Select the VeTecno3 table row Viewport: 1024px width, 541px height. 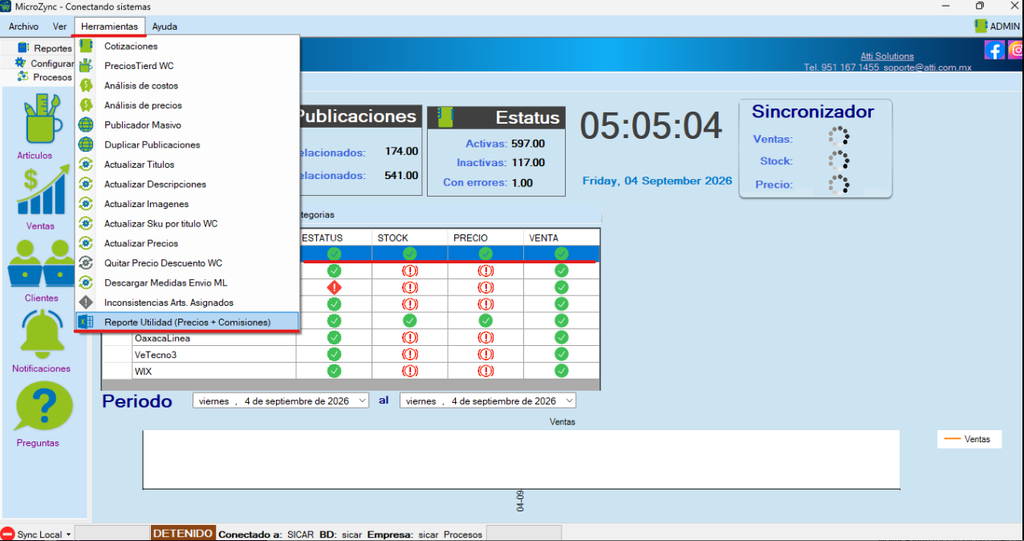coord(351,354)
